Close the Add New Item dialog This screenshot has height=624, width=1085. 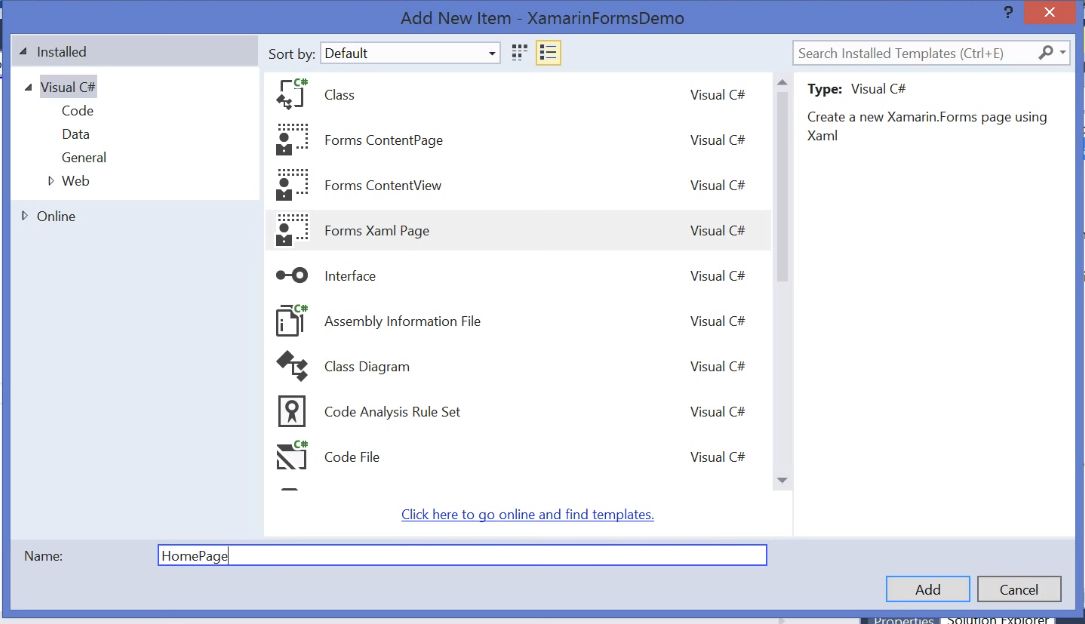tap(1049, 12)
